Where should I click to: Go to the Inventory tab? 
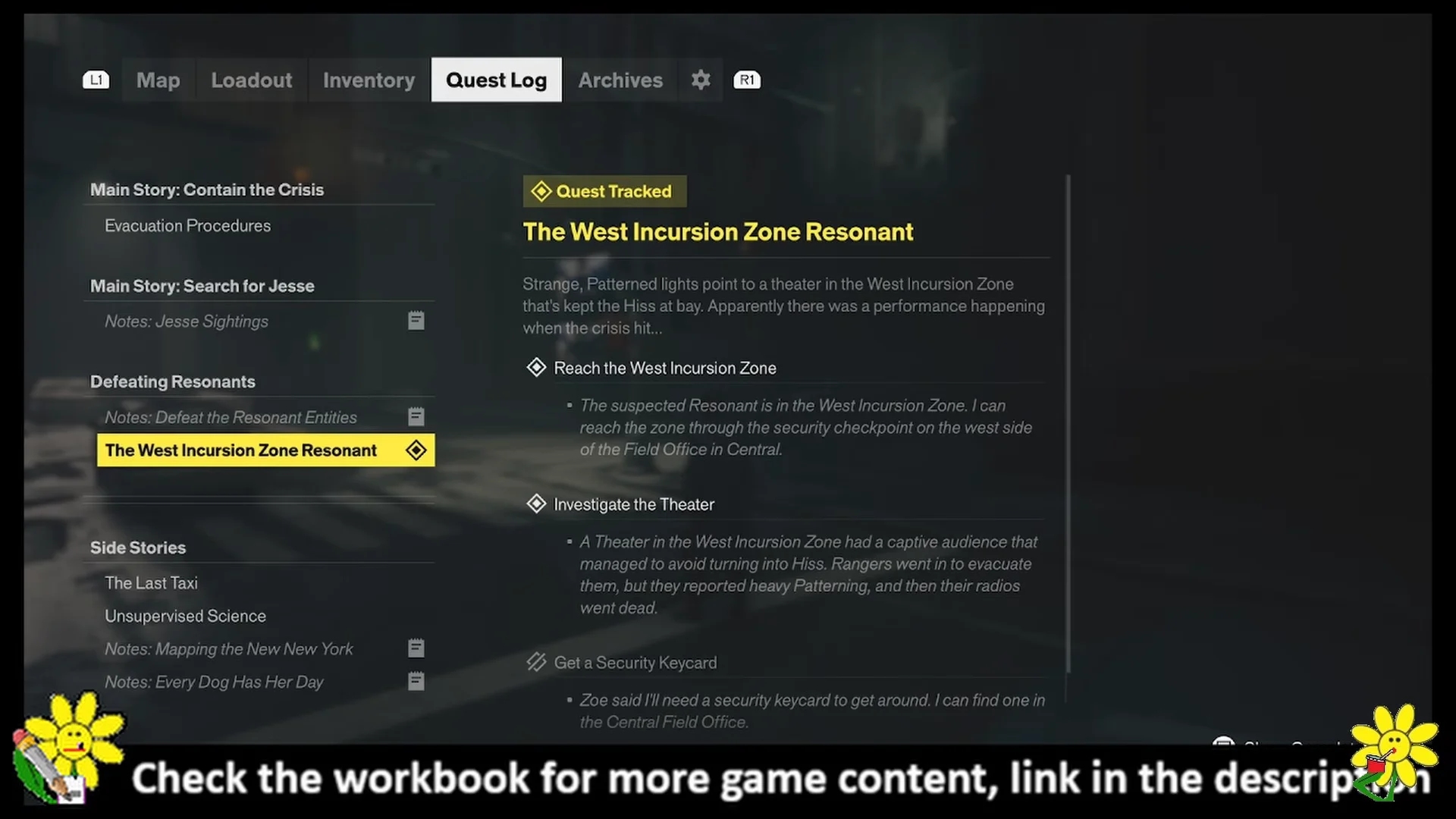tap(369, 80)
